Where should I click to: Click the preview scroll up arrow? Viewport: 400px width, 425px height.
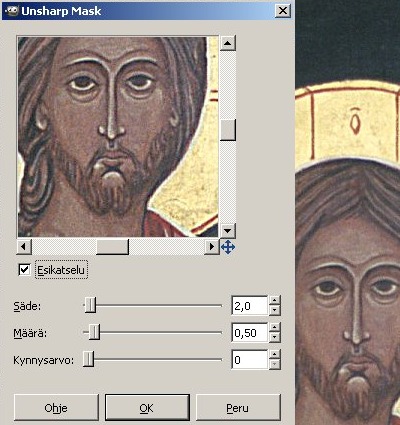coord(228,43)
